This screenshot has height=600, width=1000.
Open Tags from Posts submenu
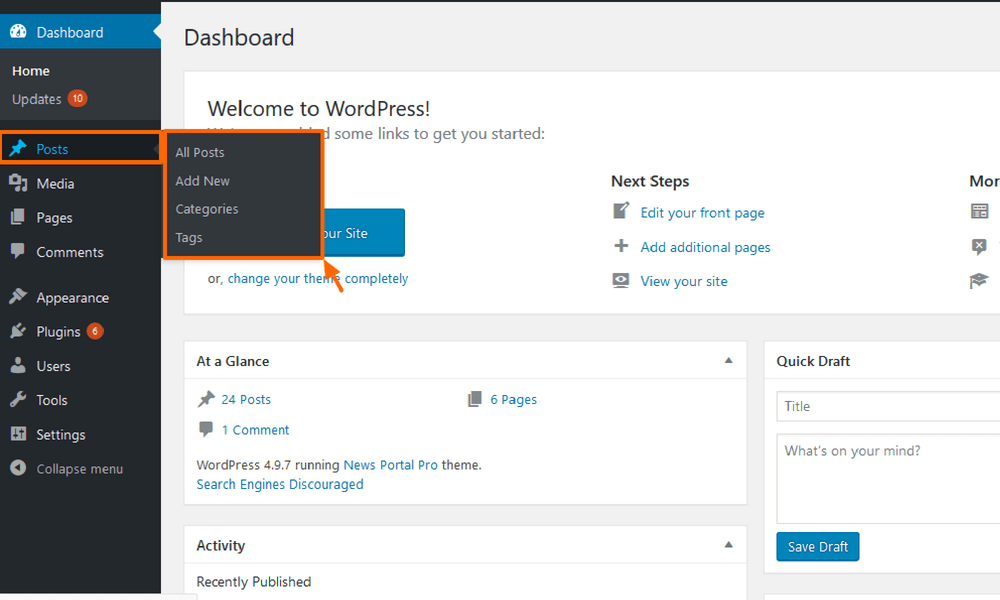[189, 238]
